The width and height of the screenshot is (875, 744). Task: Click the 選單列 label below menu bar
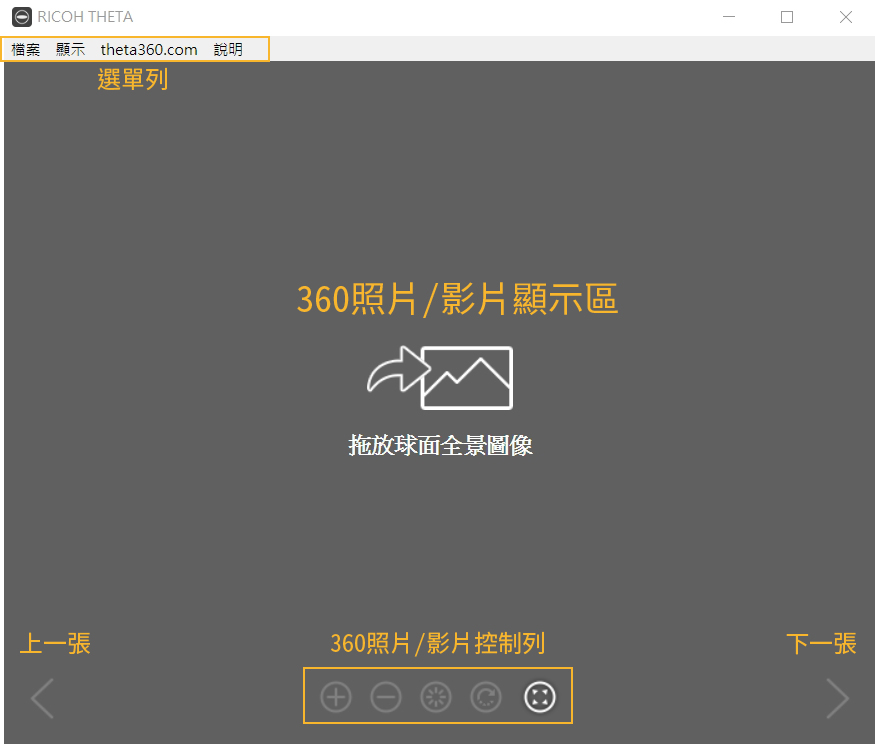tap(132, 80)
